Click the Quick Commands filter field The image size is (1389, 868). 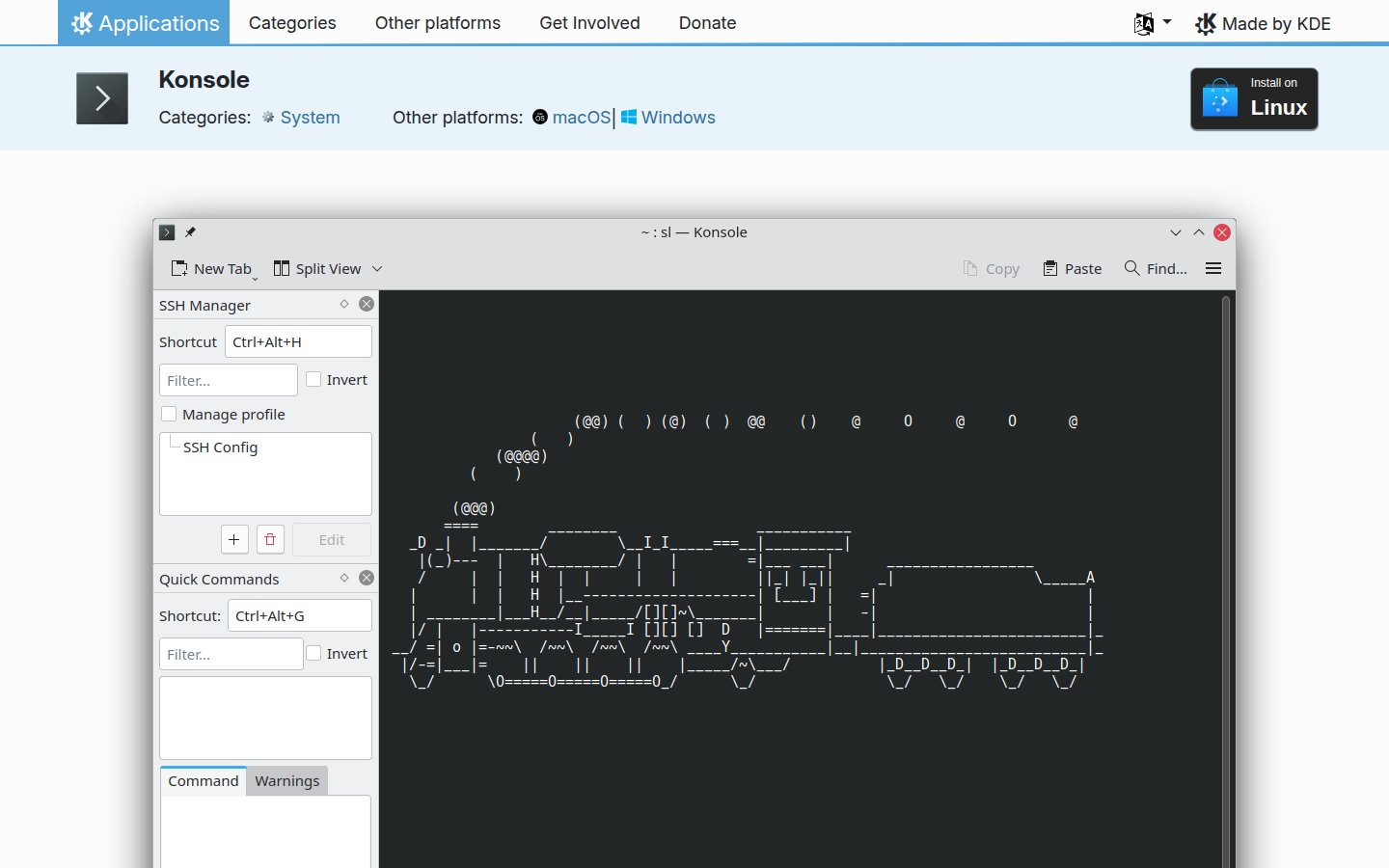point(231,654)
